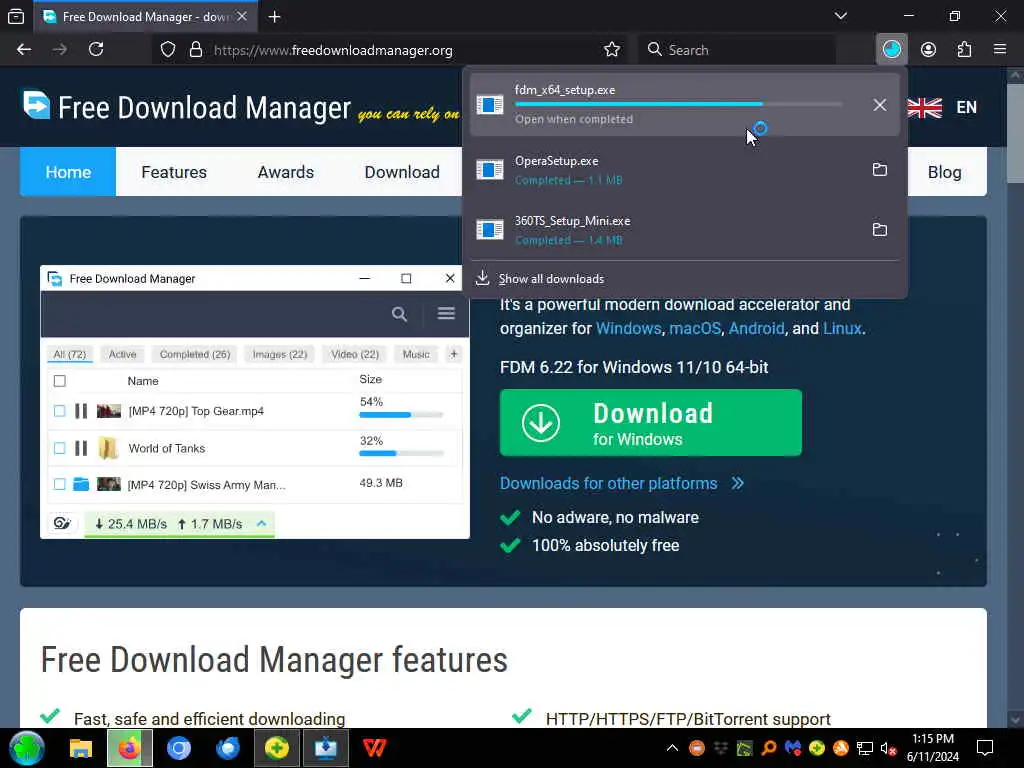Open the extensions puzzle icon
The width and height of the screenshot is (1024, 768).
coord(964,50)
